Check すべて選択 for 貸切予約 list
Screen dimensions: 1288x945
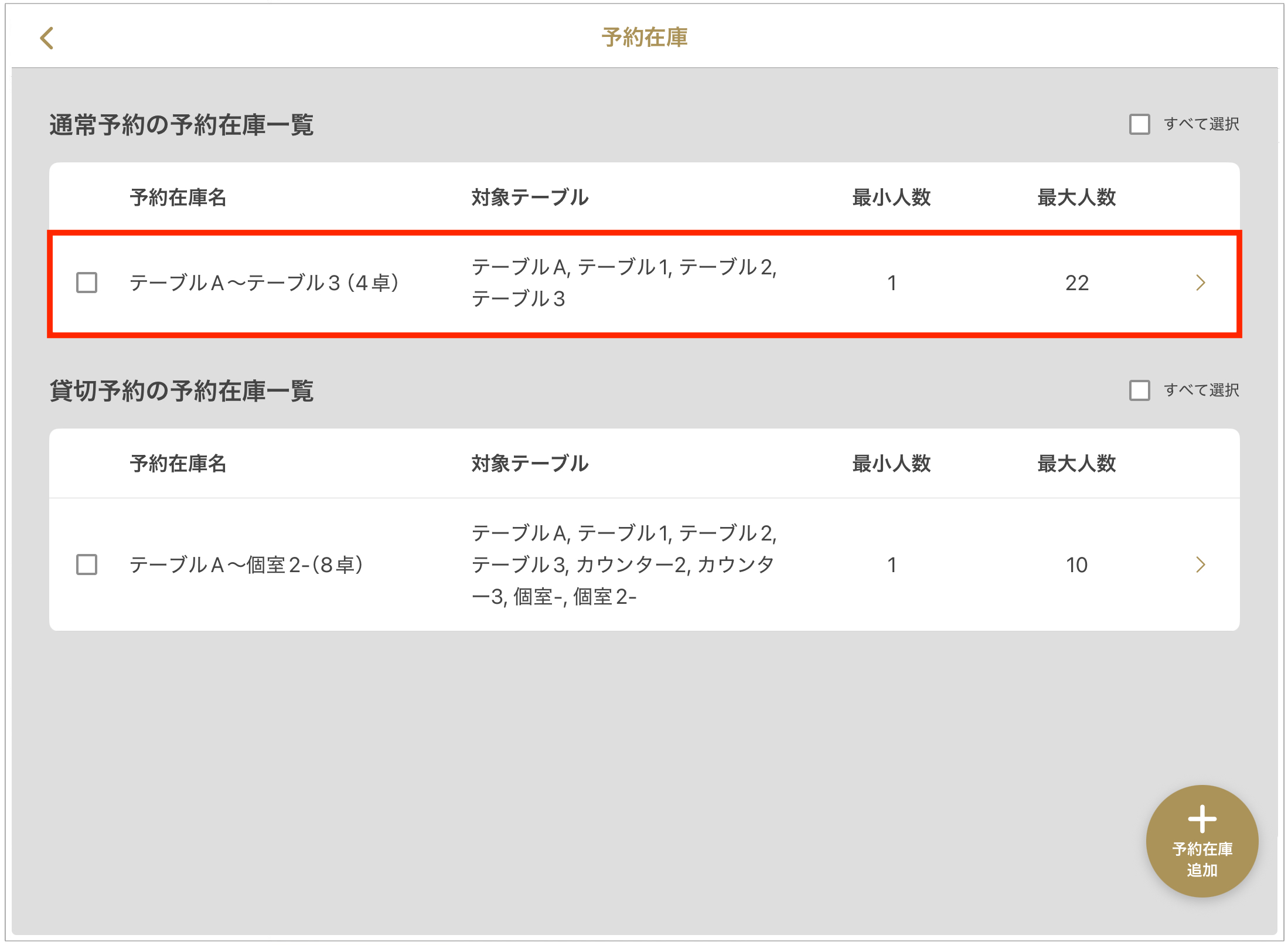1139,390
